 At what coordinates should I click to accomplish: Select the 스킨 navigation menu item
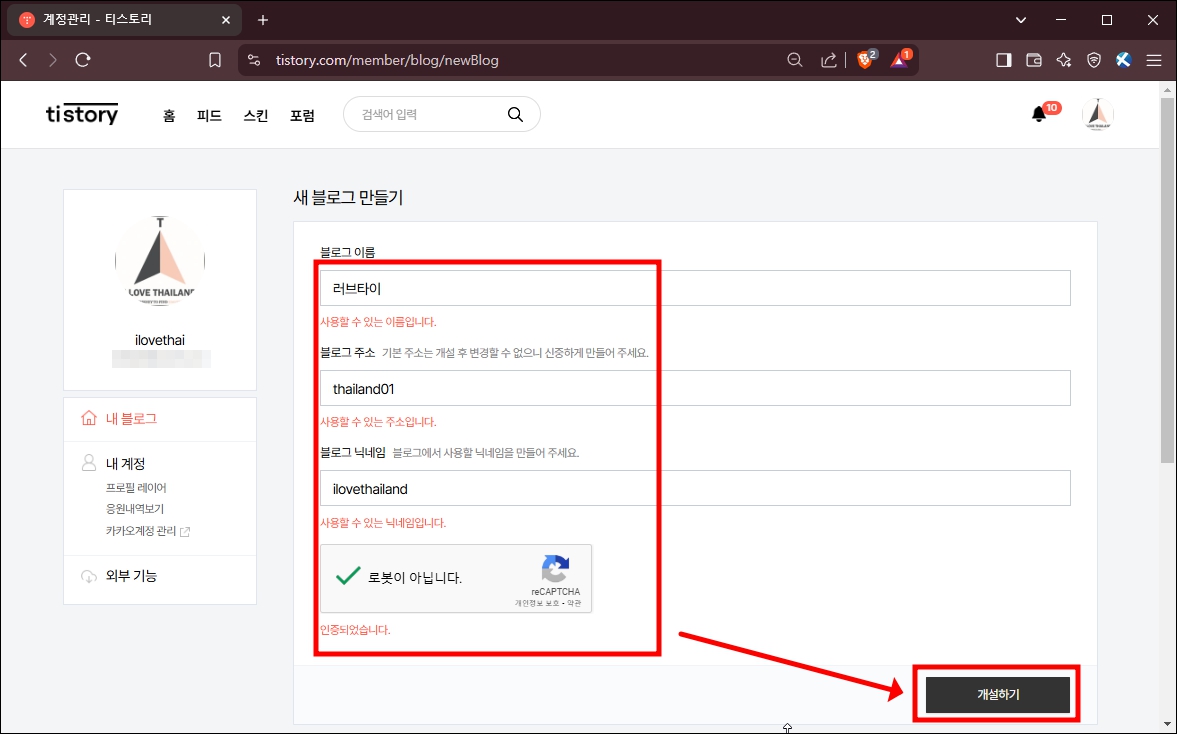[255, 115]
